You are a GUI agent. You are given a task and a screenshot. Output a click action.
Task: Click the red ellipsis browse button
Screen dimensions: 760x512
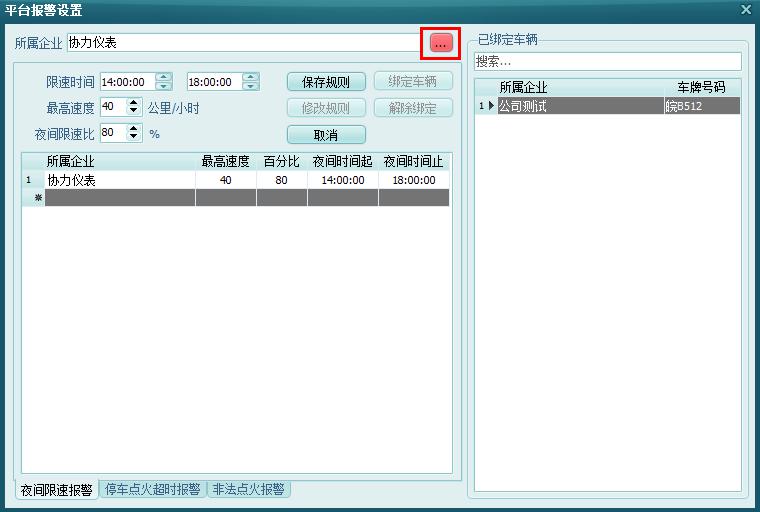pyautogui.click(x=440, y=43)
